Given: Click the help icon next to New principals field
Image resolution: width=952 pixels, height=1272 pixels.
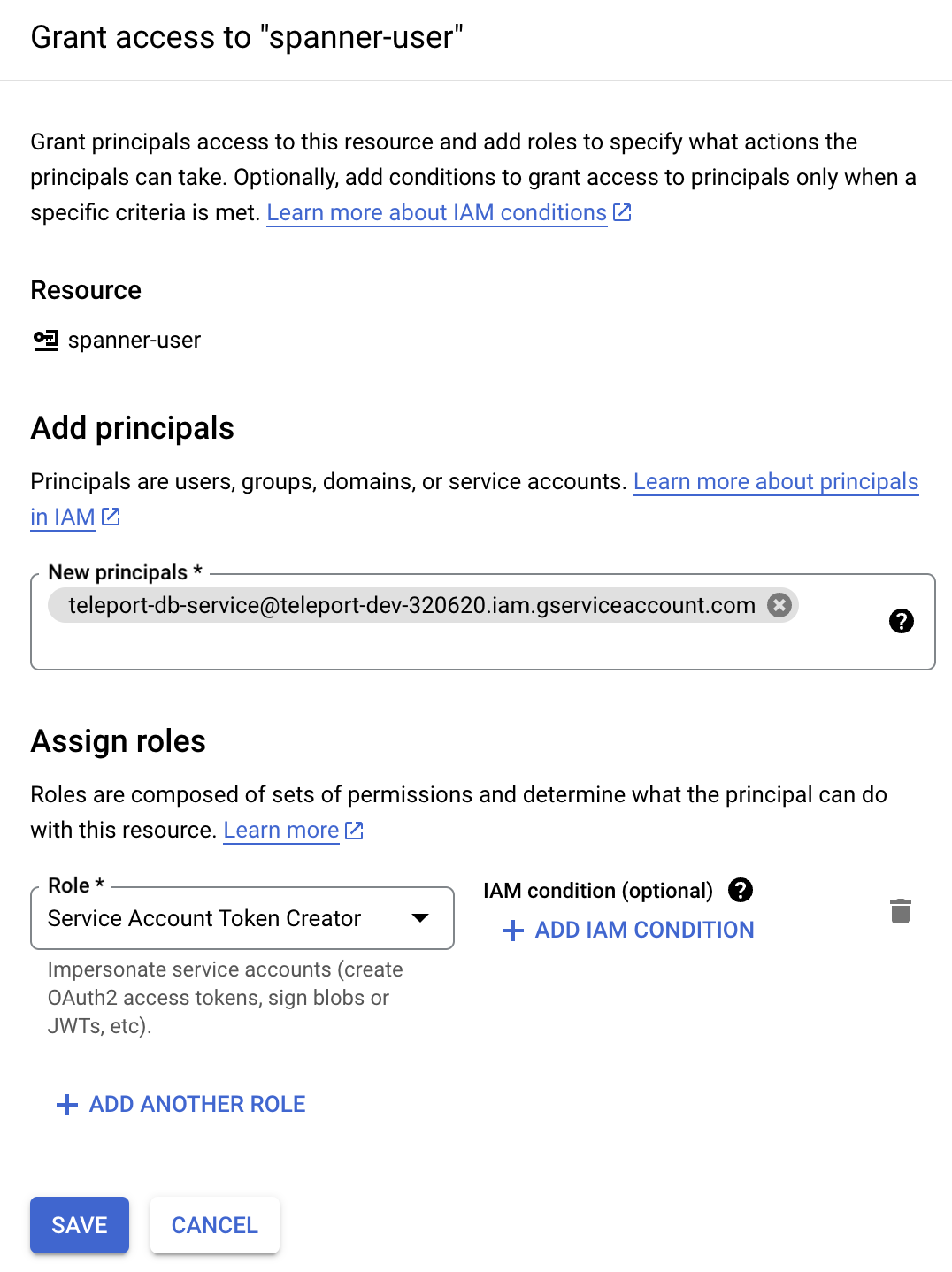Looking at the screenshot, I should (902, 621).
